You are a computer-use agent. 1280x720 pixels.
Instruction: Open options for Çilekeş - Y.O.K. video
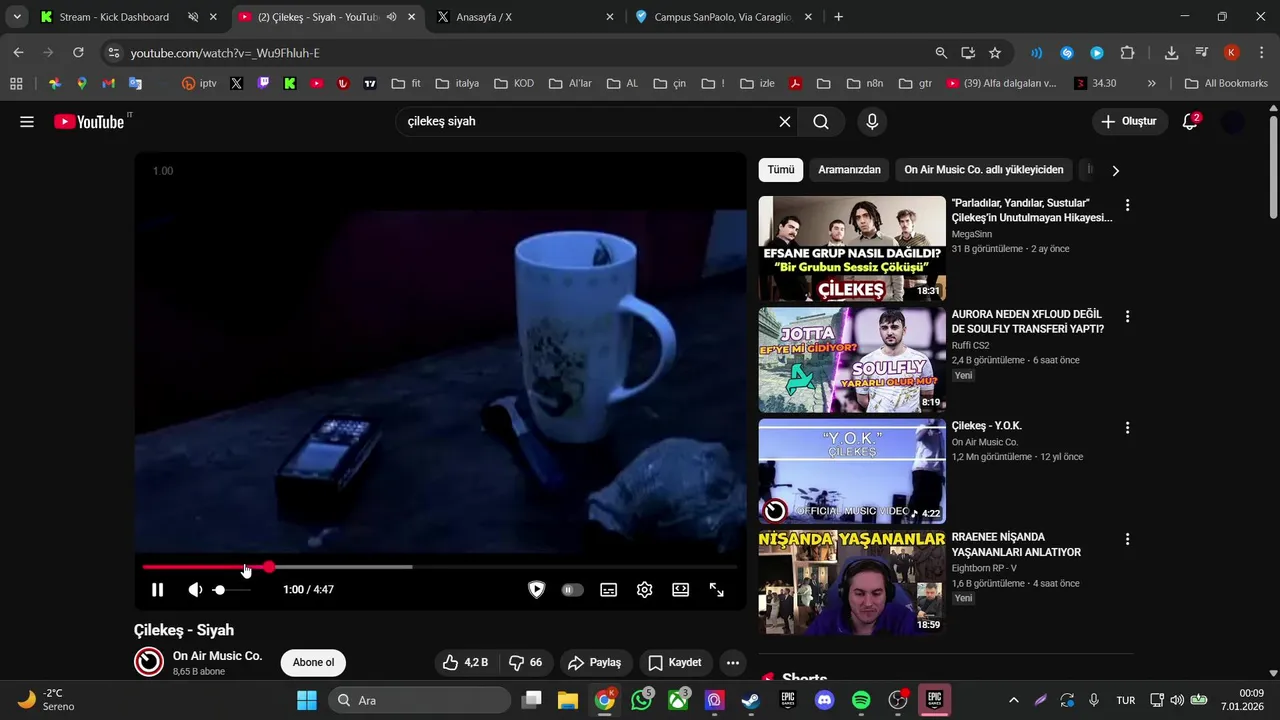tap(1127, 428)
